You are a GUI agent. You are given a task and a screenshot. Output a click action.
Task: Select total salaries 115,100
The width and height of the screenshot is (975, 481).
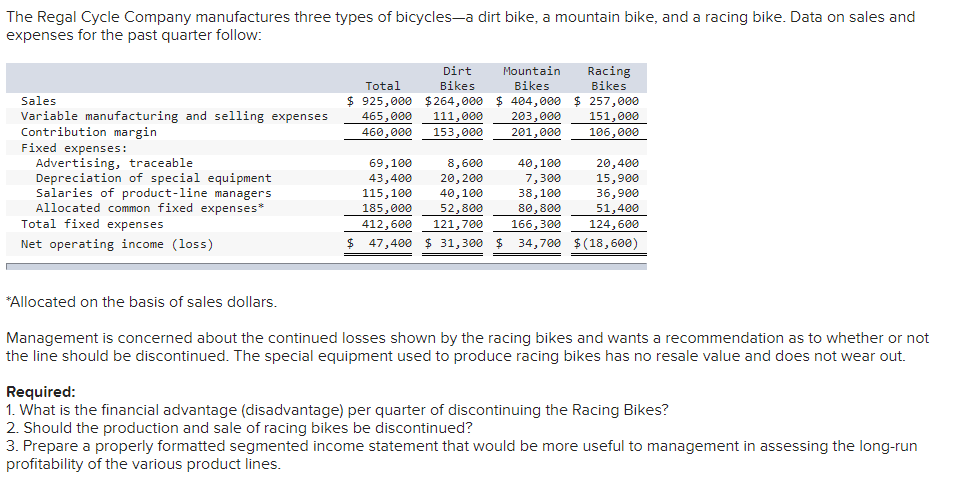click(387, 193)
